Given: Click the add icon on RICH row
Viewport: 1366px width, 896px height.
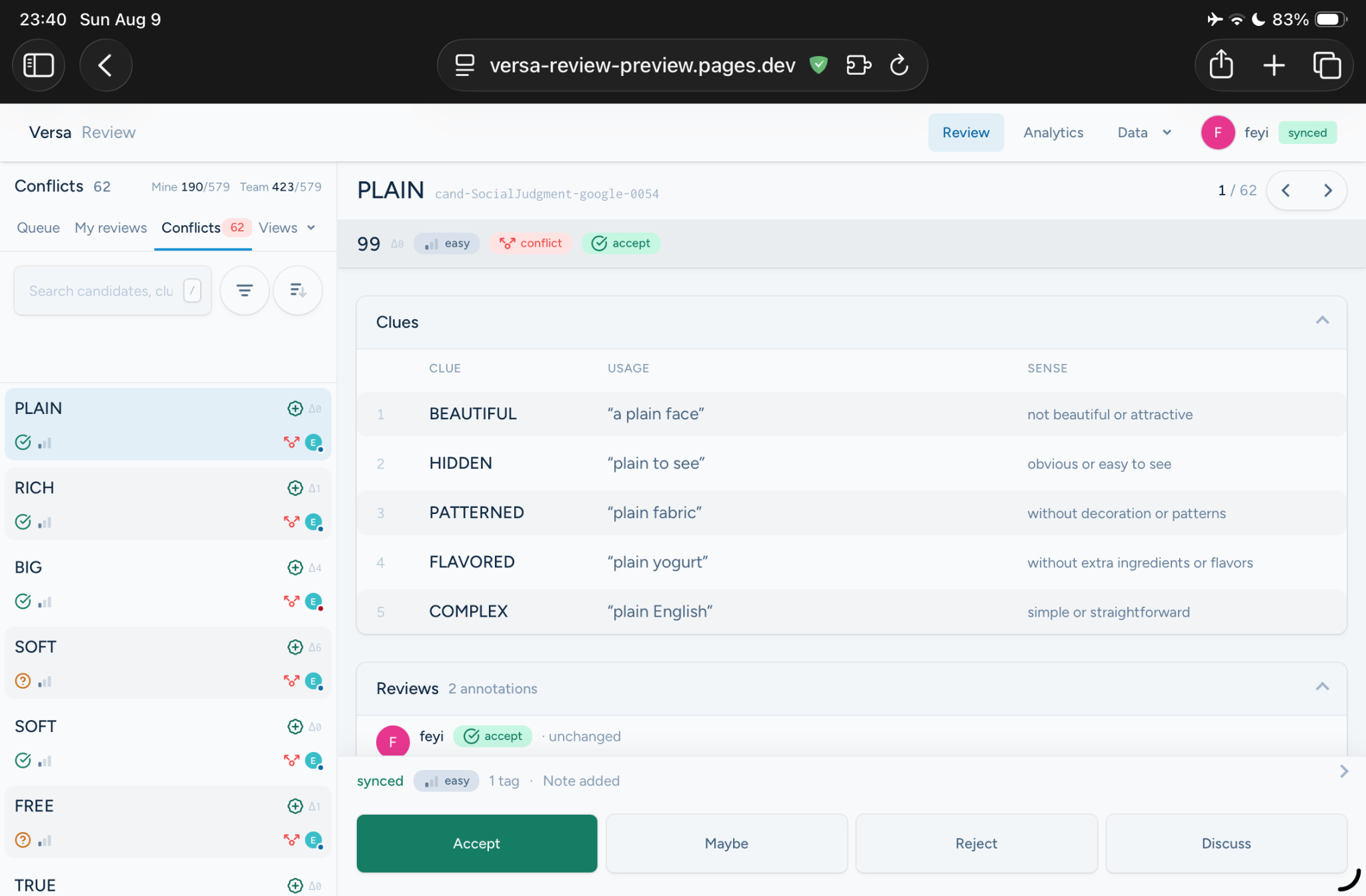Looking at the screenshot, I should pos(295,488).
